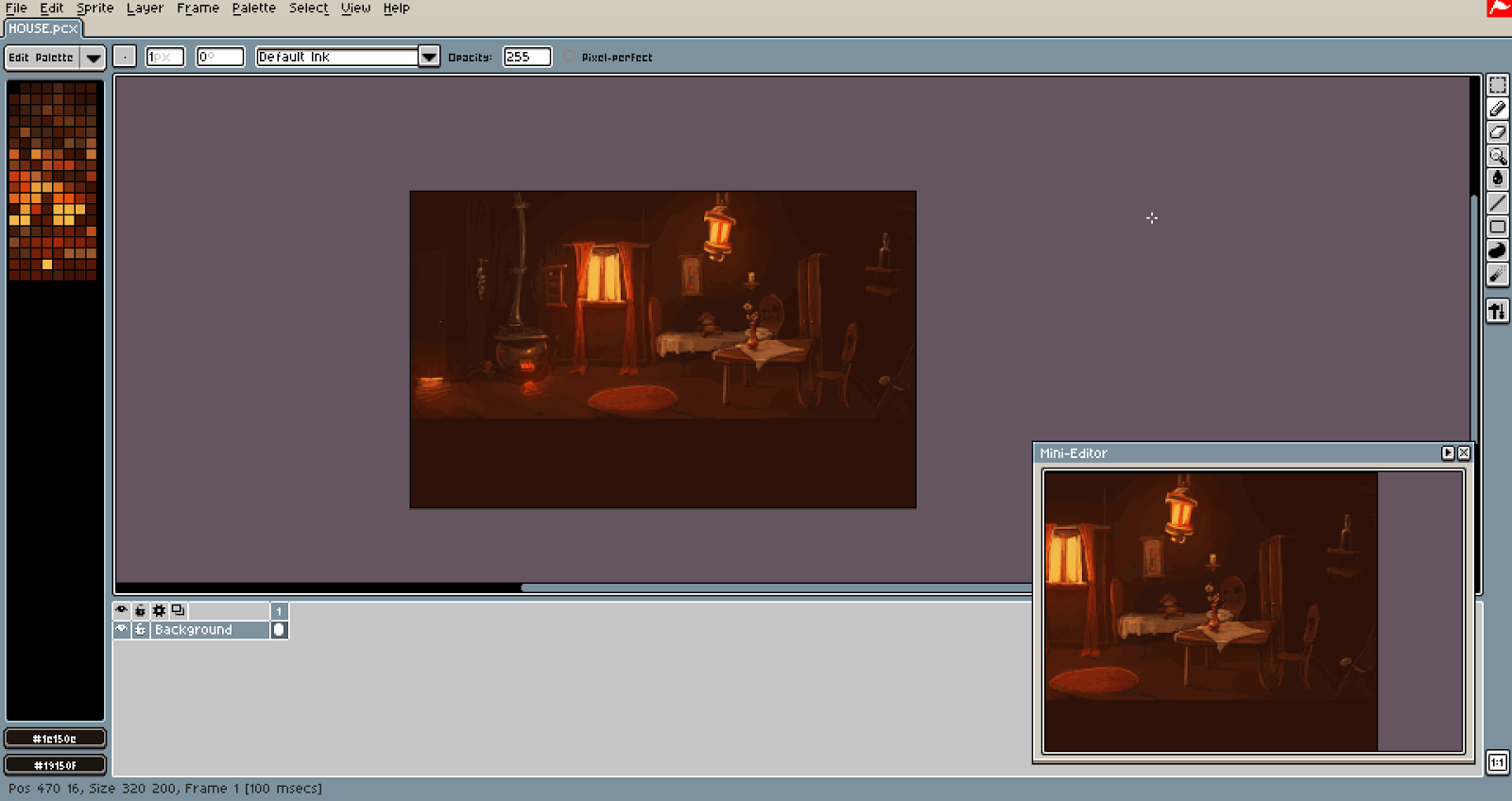Play animation in Mini-Editor

point(1448,453)
